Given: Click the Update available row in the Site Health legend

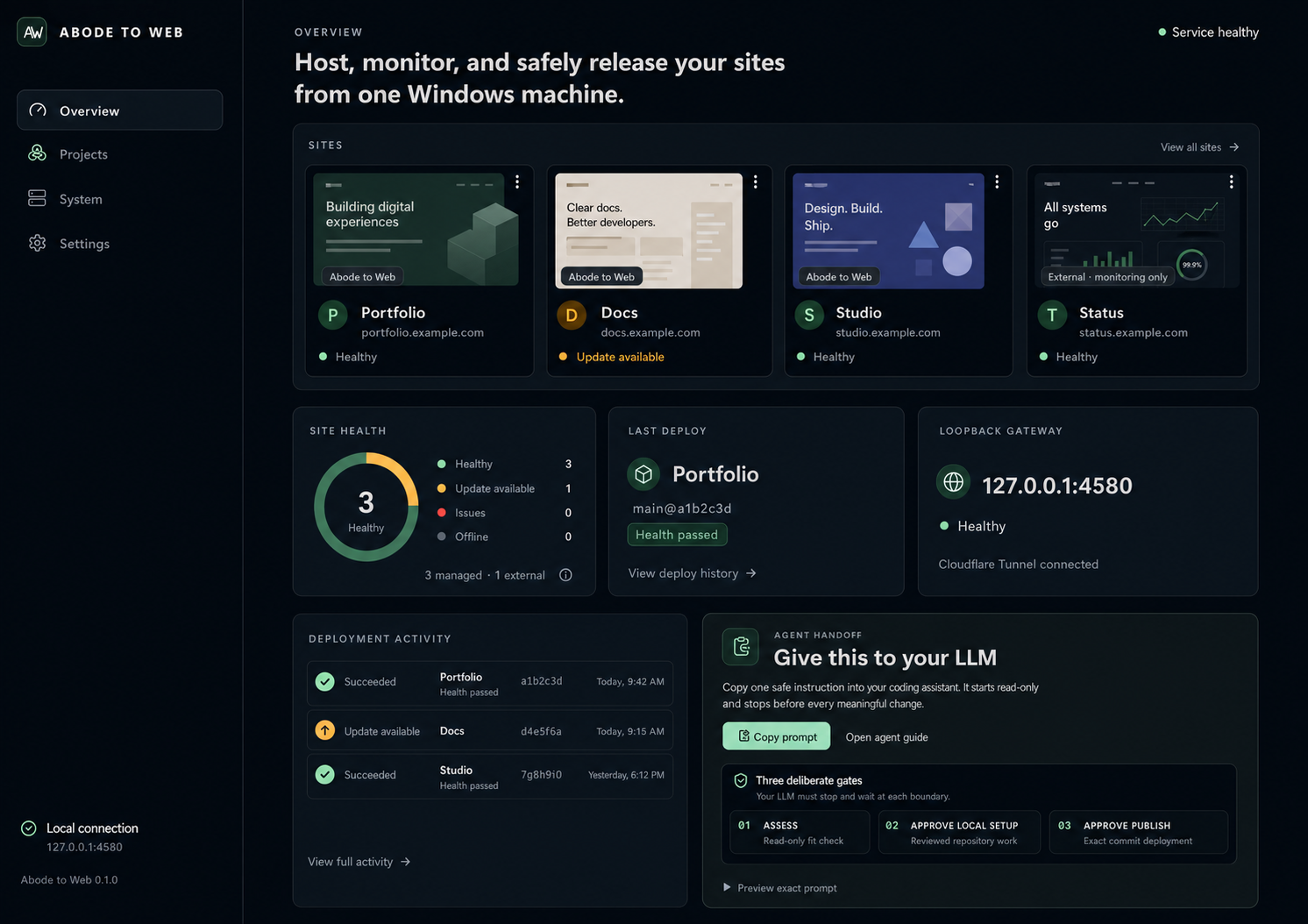Looking at the screenshot, I should (x=505, y=488).
